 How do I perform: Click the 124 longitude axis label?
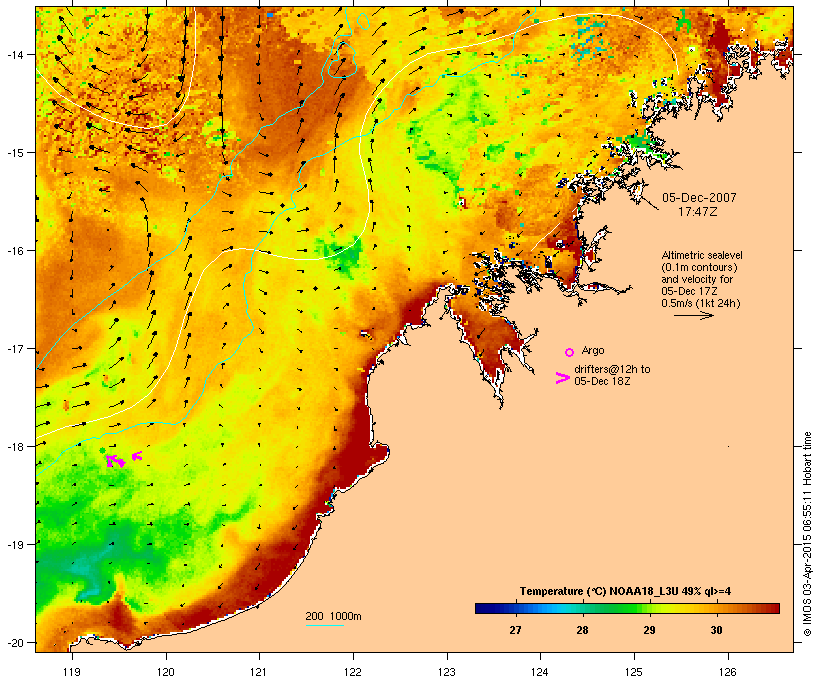click(x=540, y=672)
